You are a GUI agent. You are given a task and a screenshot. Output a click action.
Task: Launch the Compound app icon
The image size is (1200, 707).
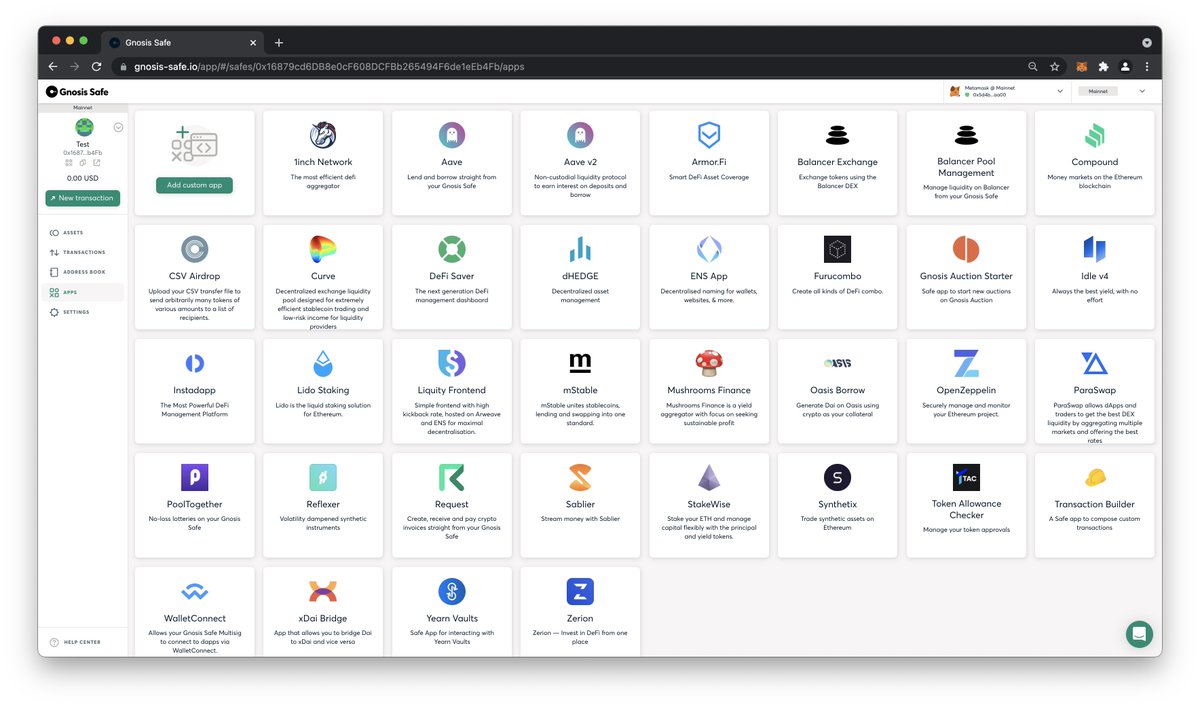(x=1094, y=135)
